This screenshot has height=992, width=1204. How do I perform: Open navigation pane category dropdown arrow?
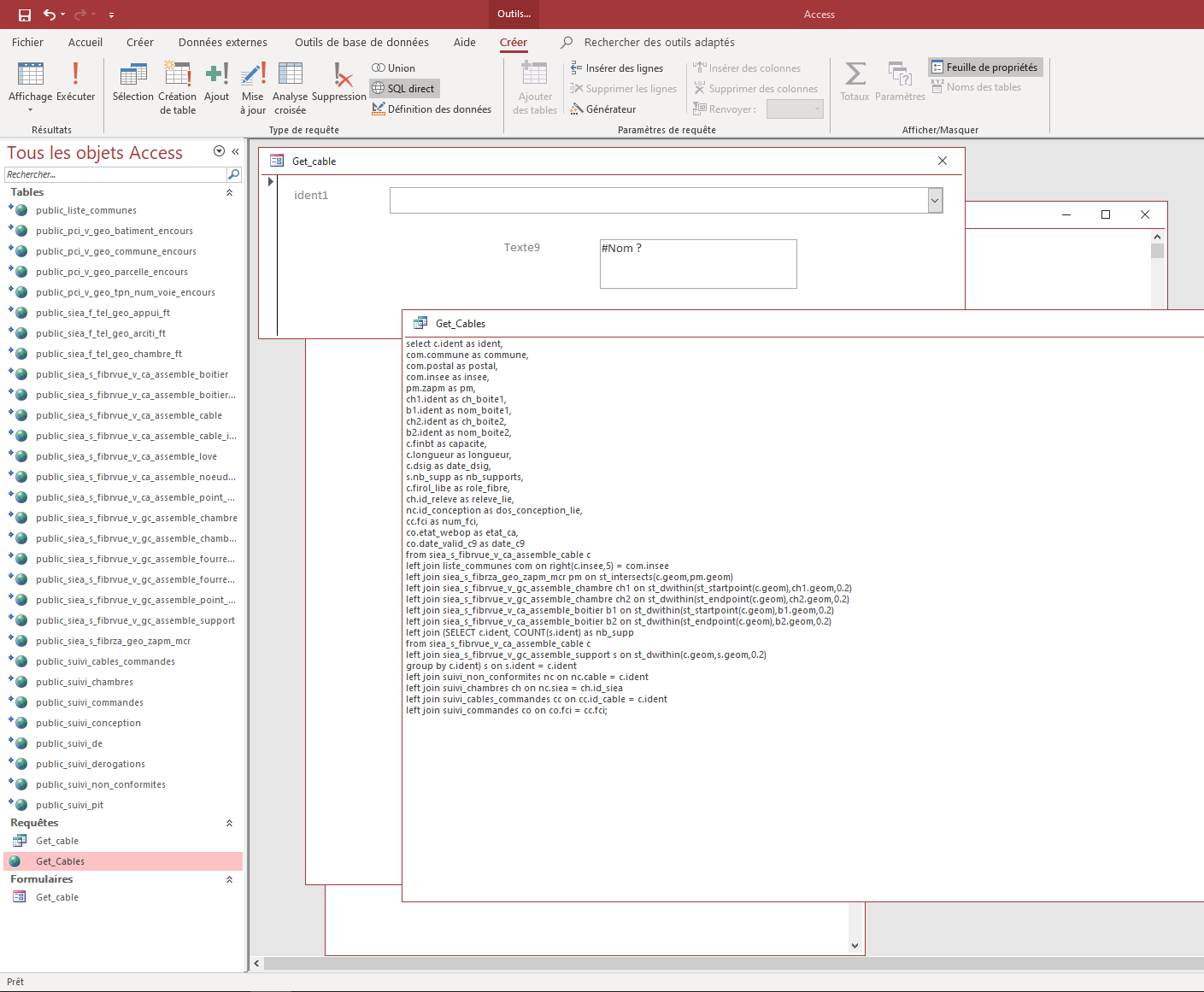coord(219,151)
